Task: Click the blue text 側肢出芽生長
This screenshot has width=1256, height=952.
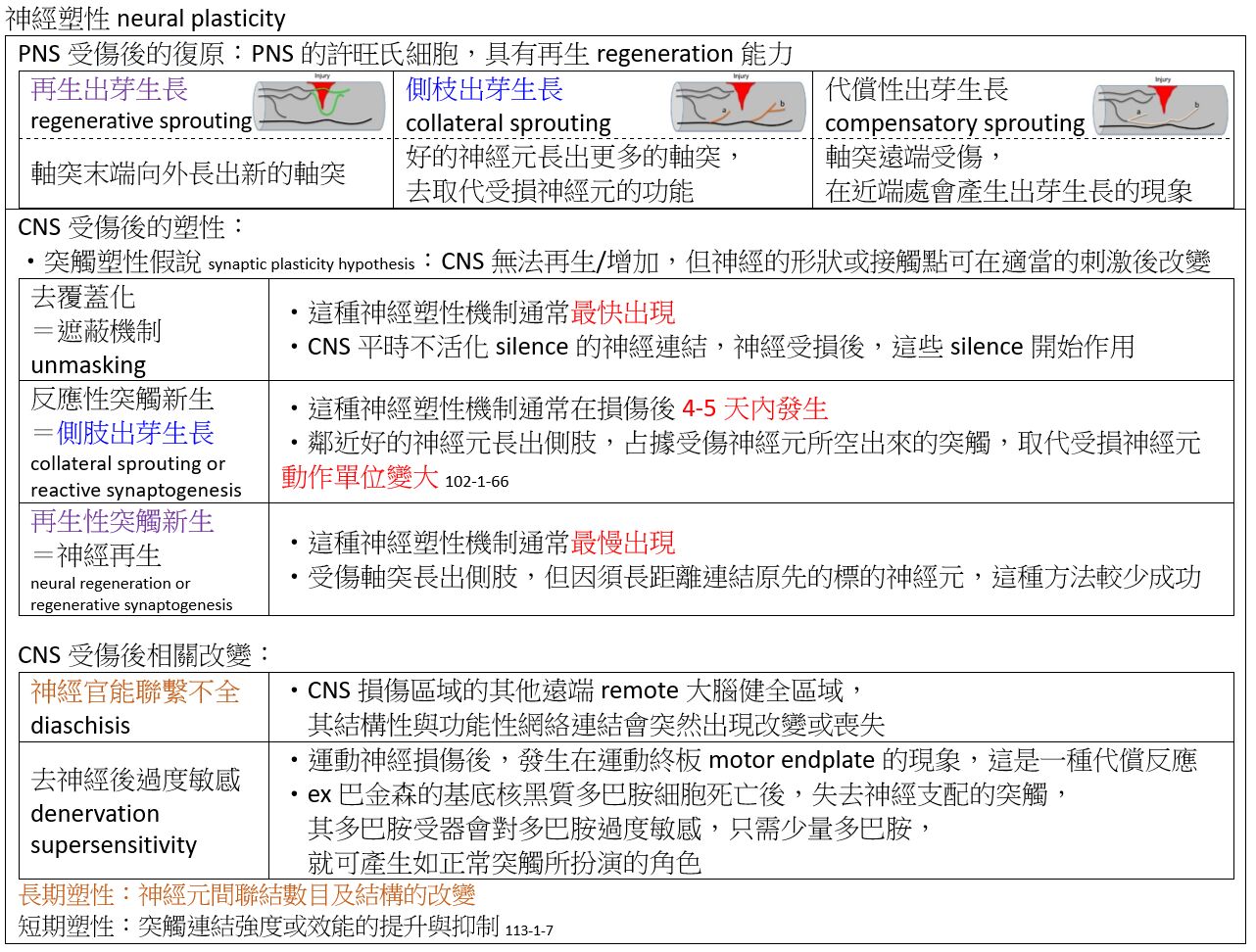Action: point(135,433)
